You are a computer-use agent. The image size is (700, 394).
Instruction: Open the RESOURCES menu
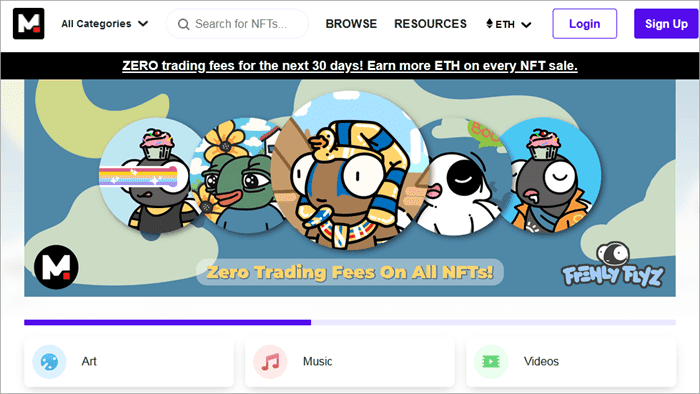click(x=430, y=24)
